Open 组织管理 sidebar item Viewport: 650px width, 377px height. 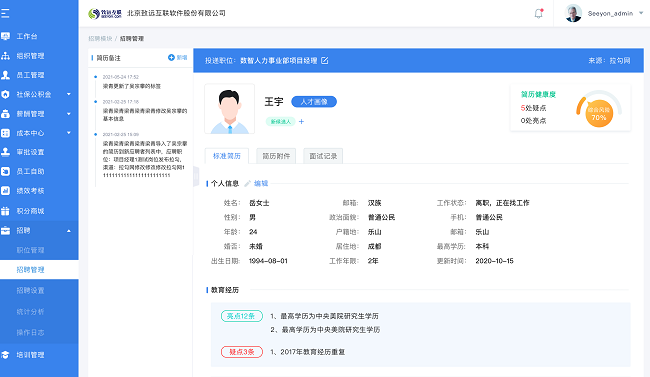30,56
